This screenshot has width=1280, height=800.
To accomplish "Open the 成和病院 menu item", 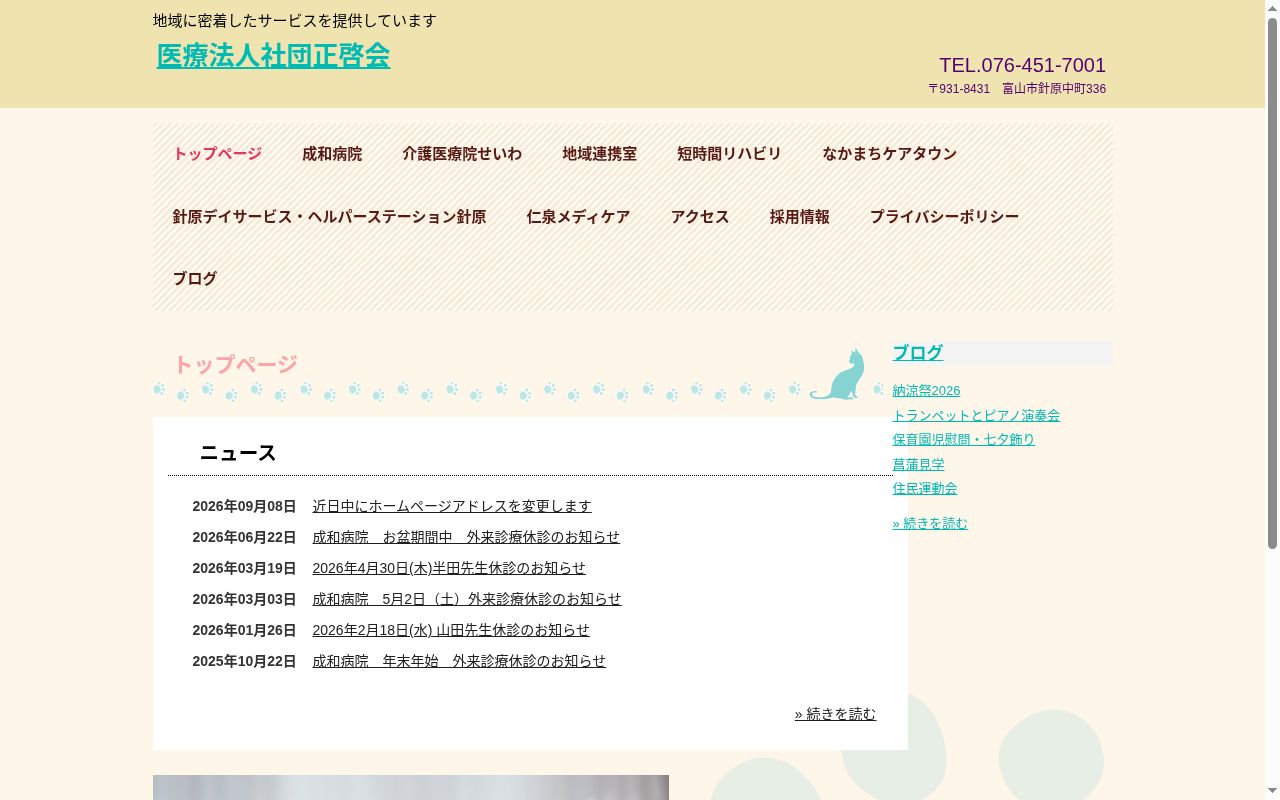I will click(332, 154).
